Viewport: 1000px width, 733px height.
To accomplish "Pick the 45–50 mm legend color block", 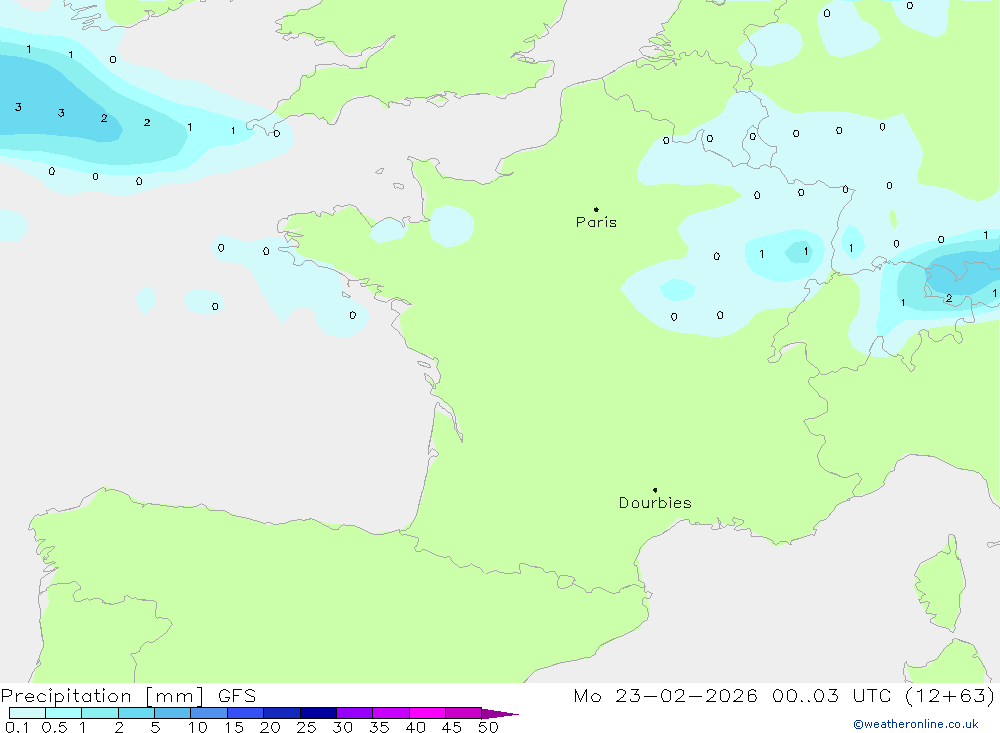I will click(x=464, y=713).
